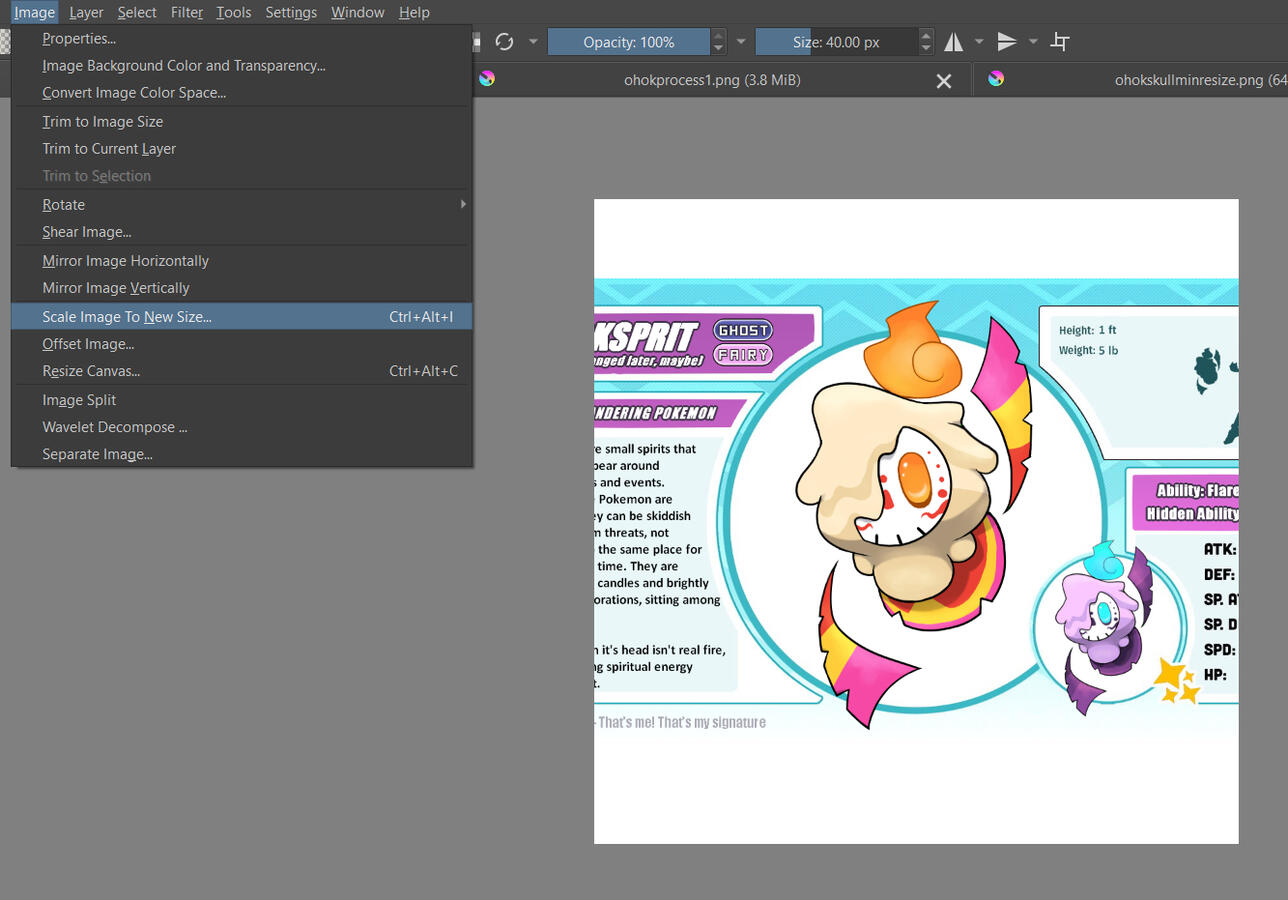
Task: Click the Krita icon on ohokskullminresize.png tab
Action: tap(996, 79)
